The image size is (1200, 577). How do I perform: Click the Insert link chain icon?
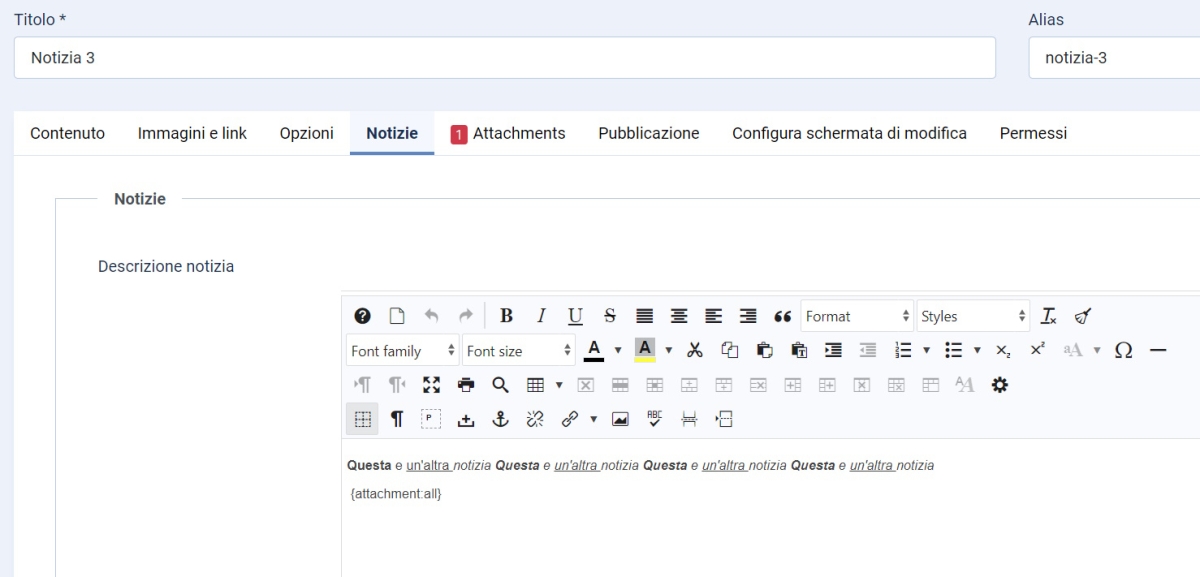570,419
